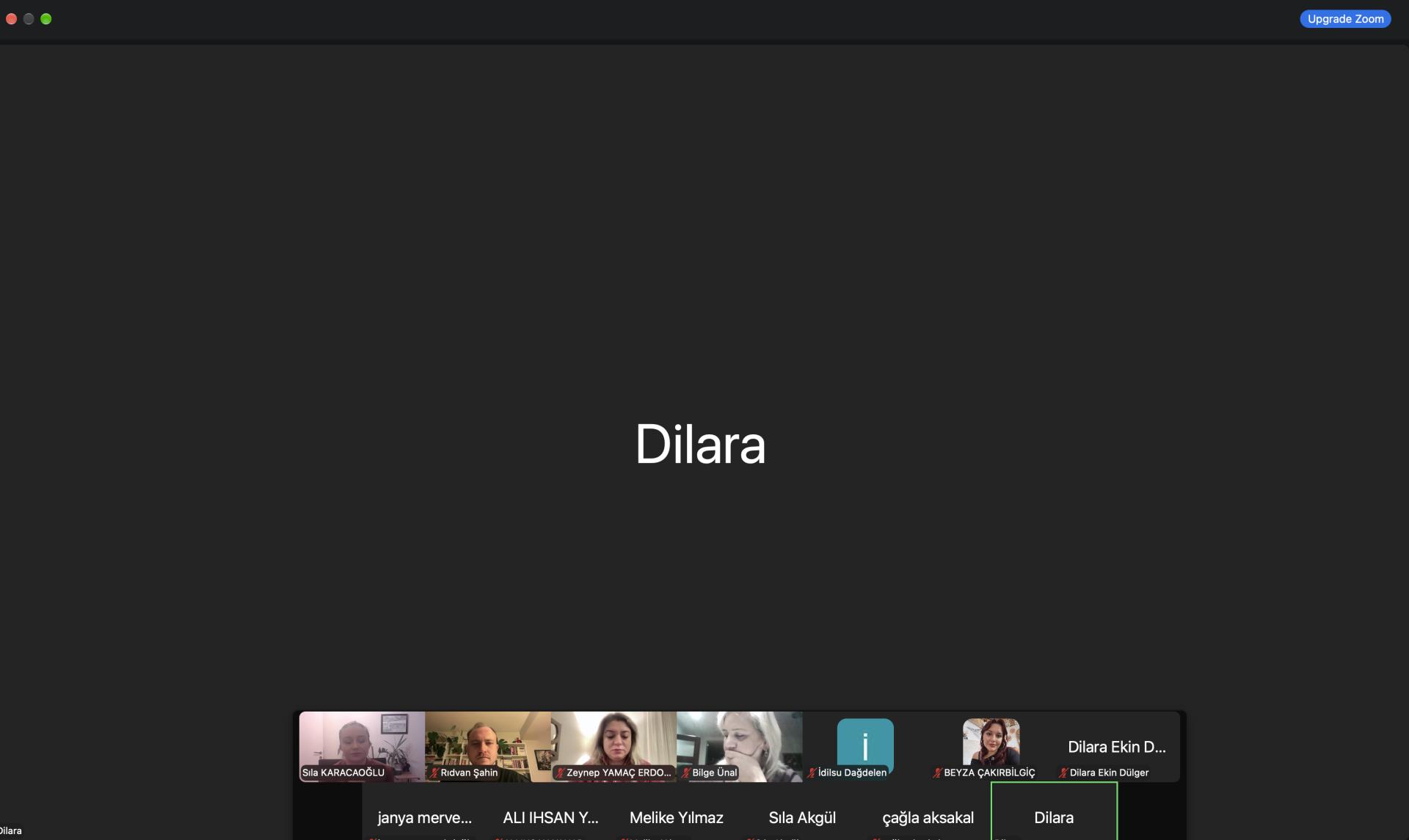Select the Dilara Ekin D... participant tile

(x=1117, y=746)
